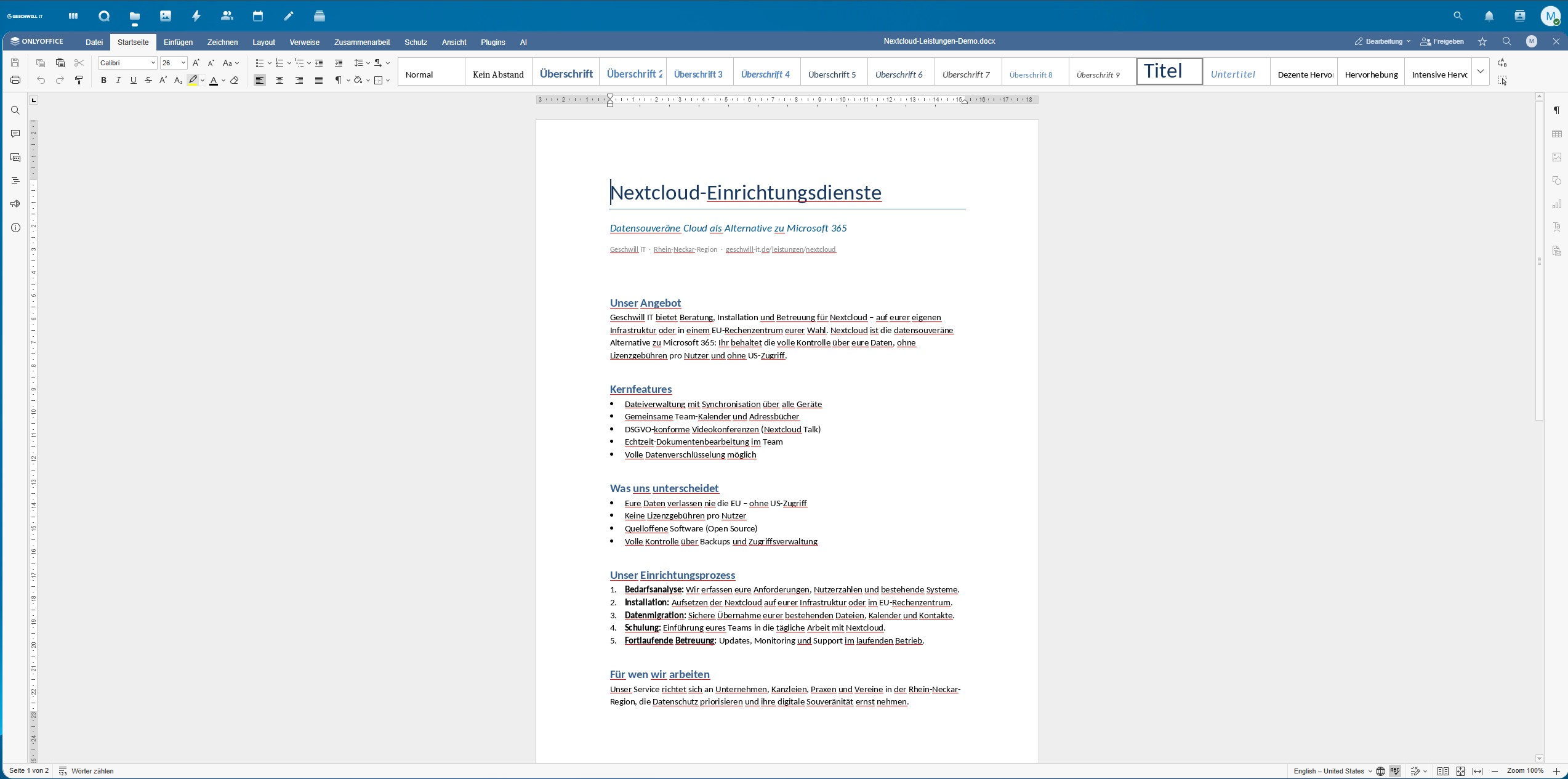1568x779 pixels.
Task: Apply the Untertitel style
Action: tap(1236, 71)
